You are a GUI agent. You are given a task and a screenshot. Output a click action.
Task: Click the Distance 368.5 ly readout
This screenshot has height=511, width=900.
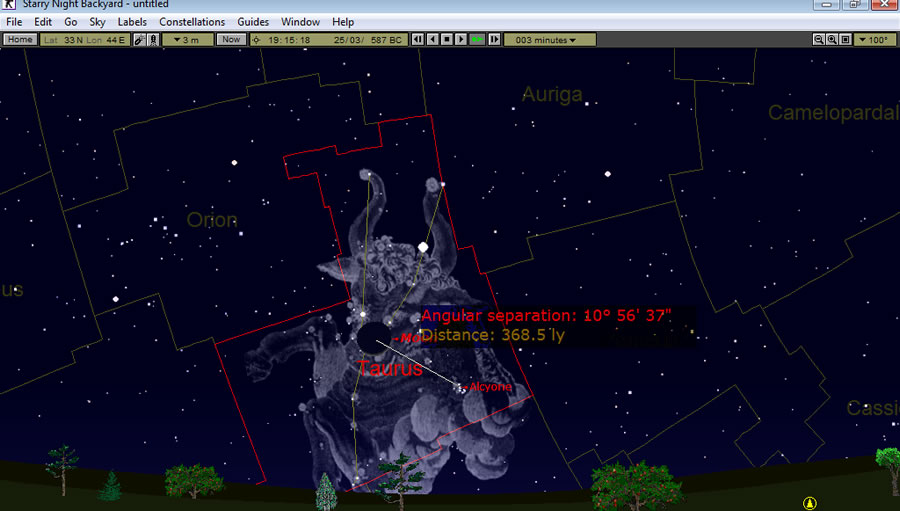492,335
